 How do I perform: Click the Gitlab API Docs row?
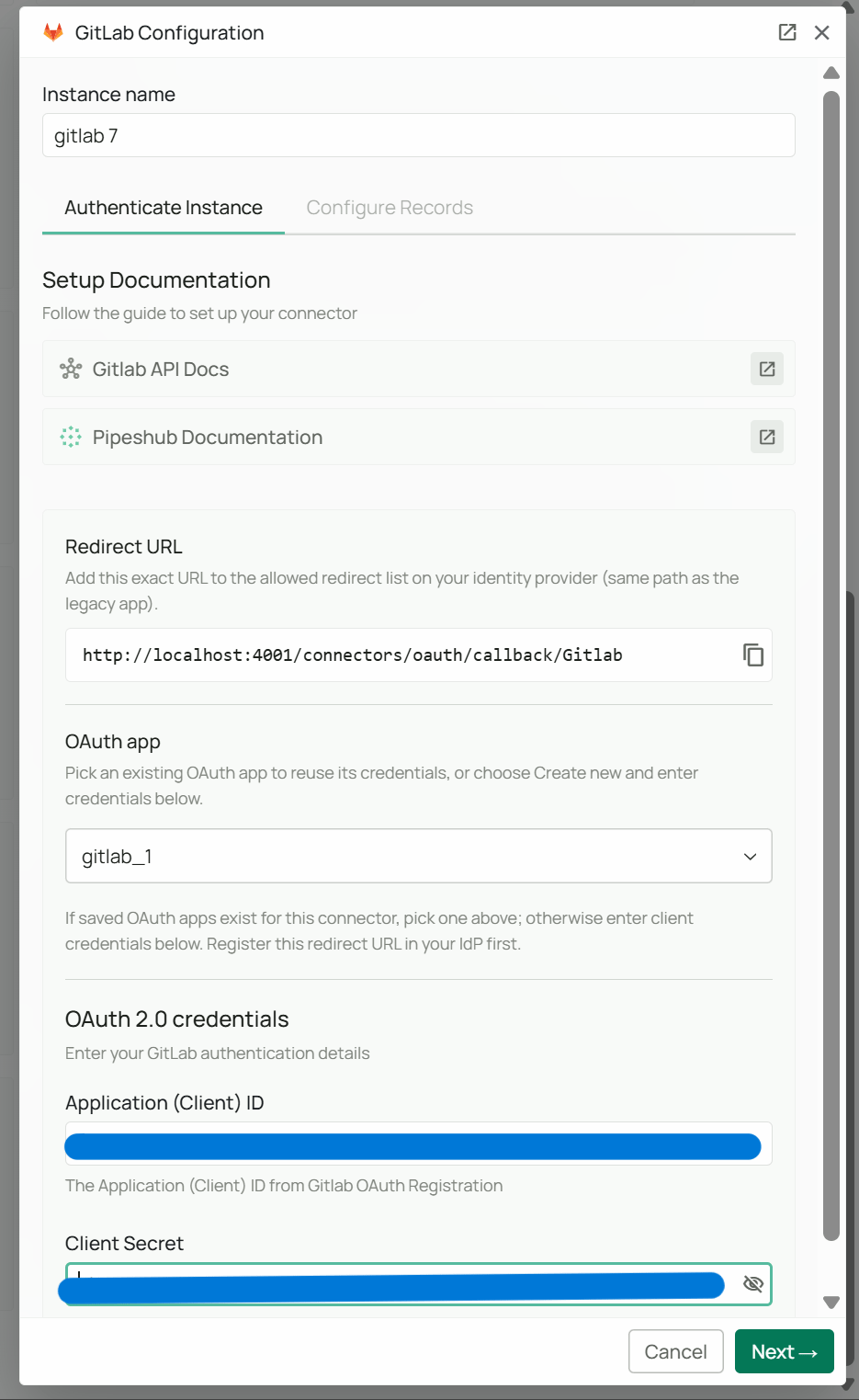coord(419,369)
